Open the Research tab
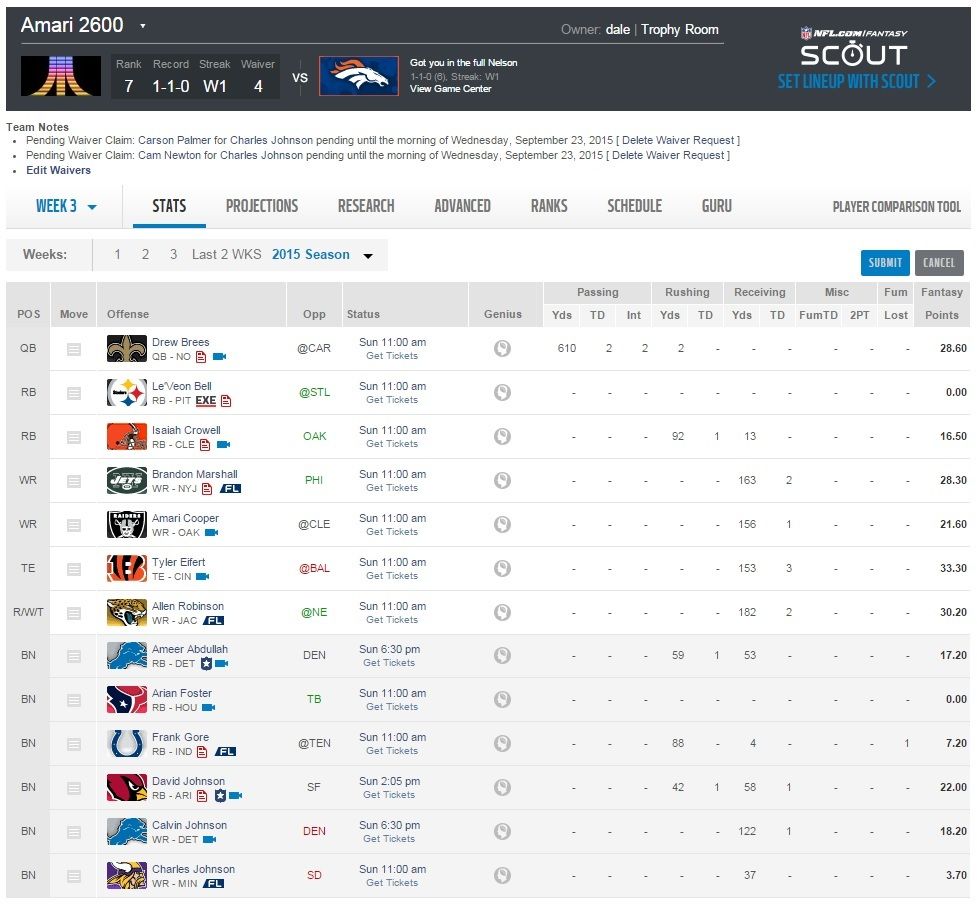This screenshot has height=905, width=977. coord(366,206)
